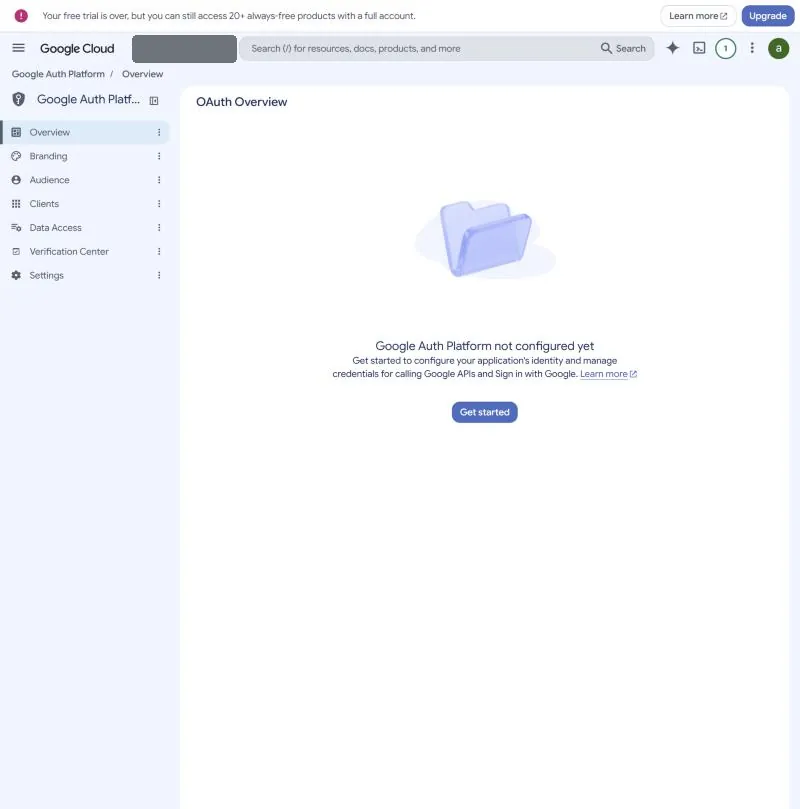Open Verification Center in sidebar
Screen dimensions: 800x809
(85, 251)
